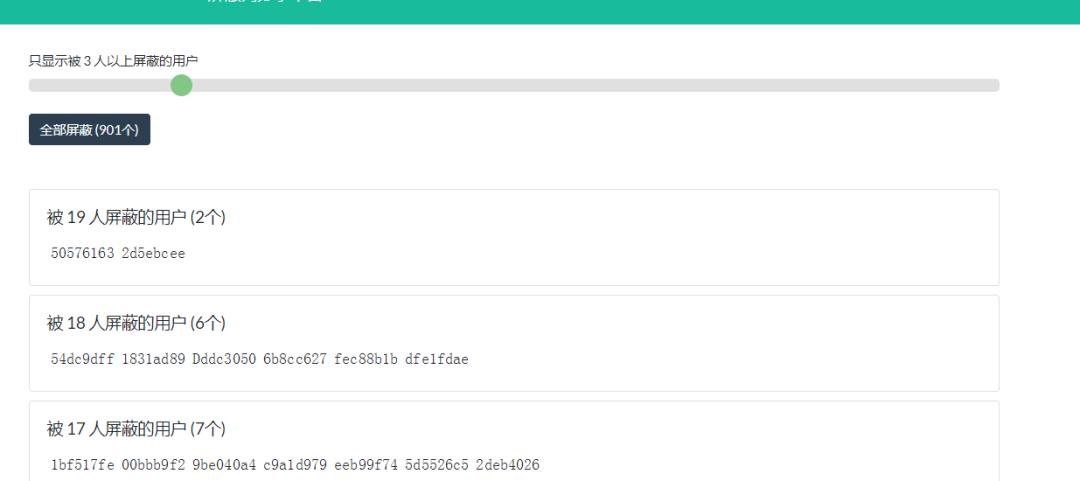The width and height of the screenshot is (1080, 481).
Task: Click user ID 6b8cc627
Action: click(x=295, y=359)
